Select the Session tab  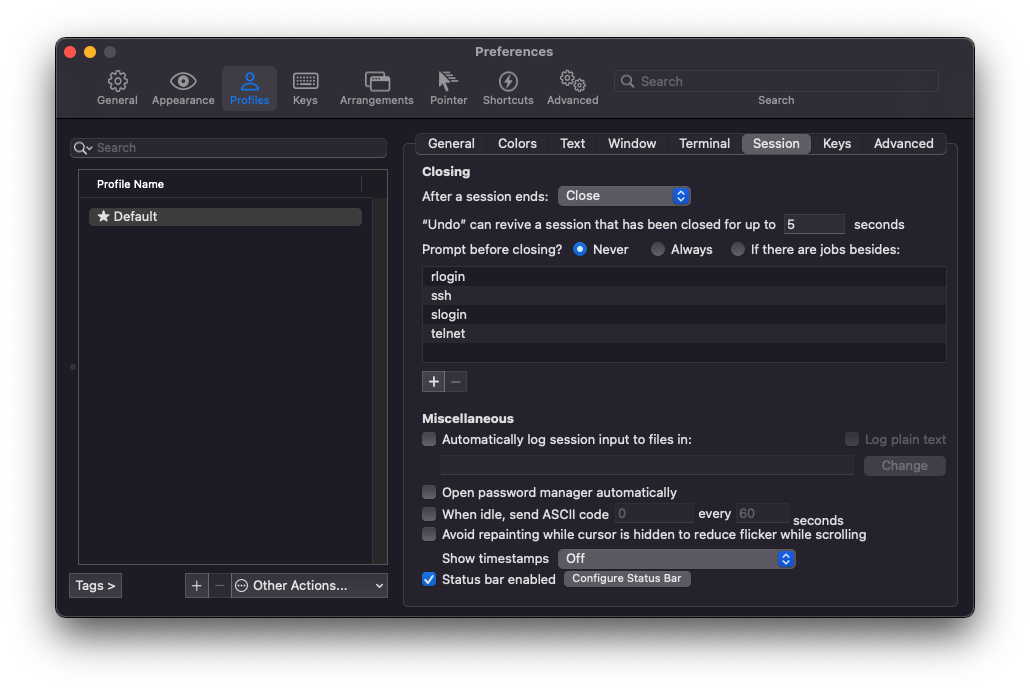click(x=776, y=144)
